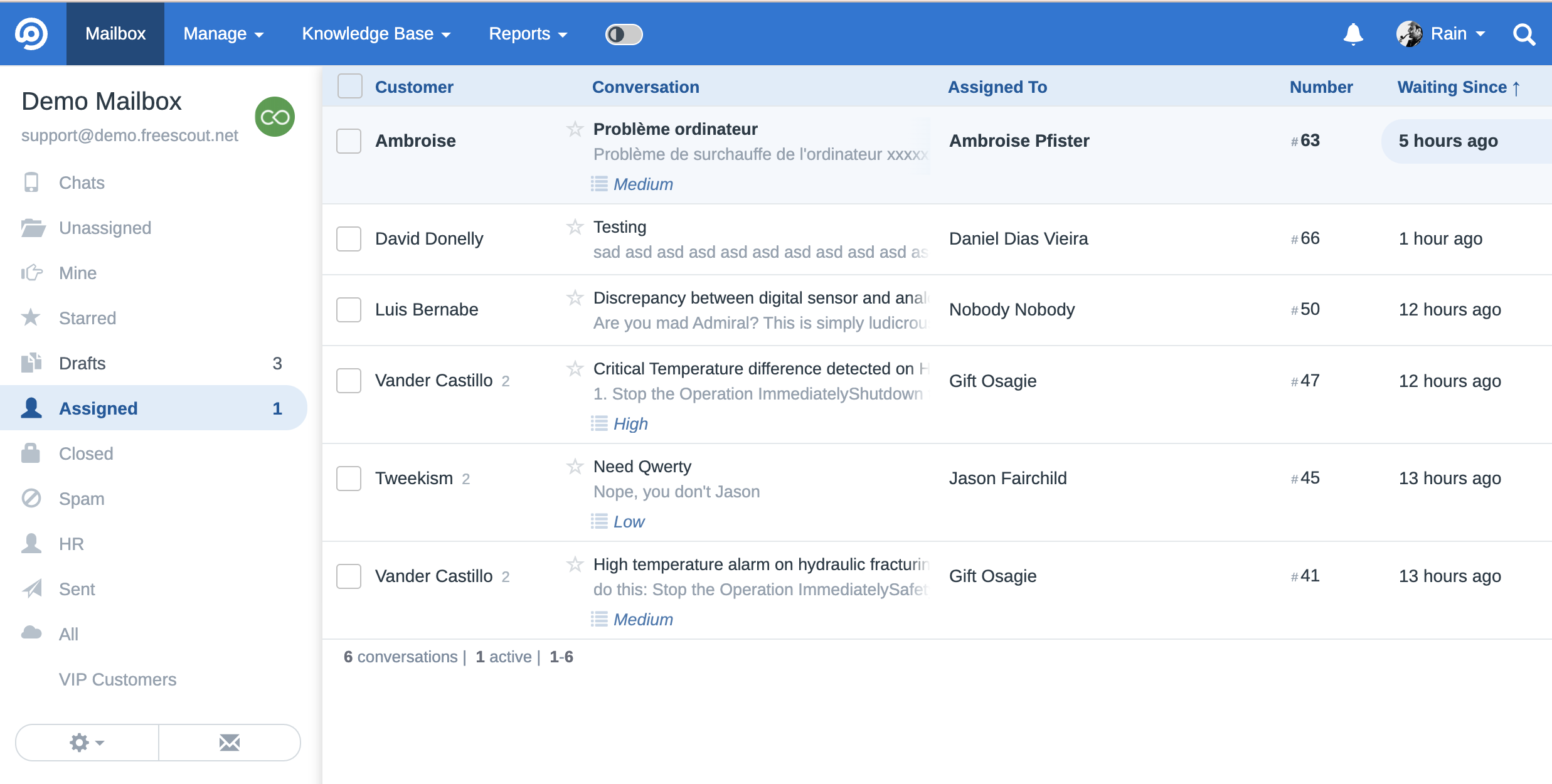The image size is (1552, 784).
Task: Open the Discrepancy between digital sensor conversation
Action: click(760, 298)
